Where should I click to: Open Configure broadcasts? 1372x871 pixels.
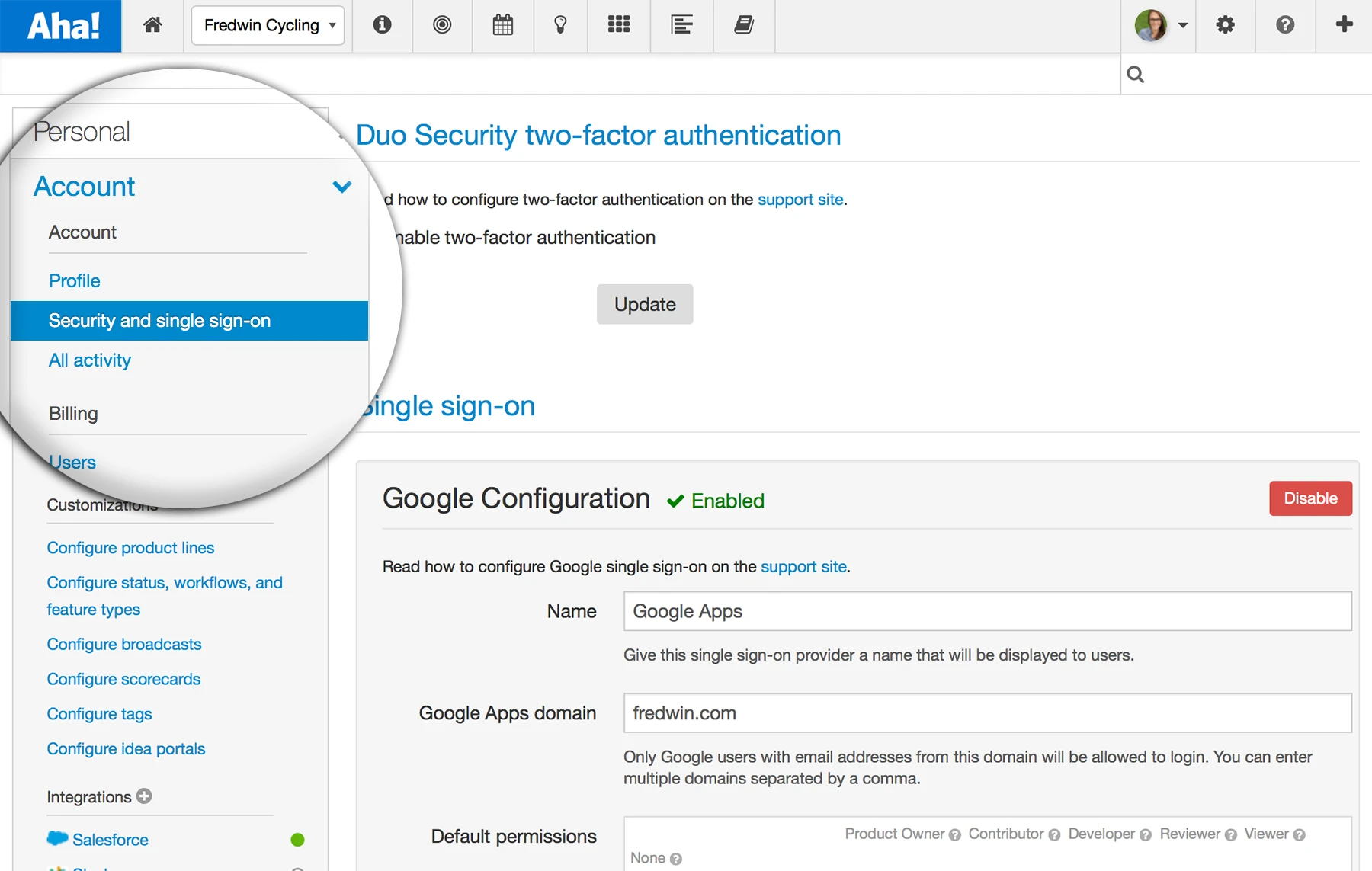tap(124, 645)
